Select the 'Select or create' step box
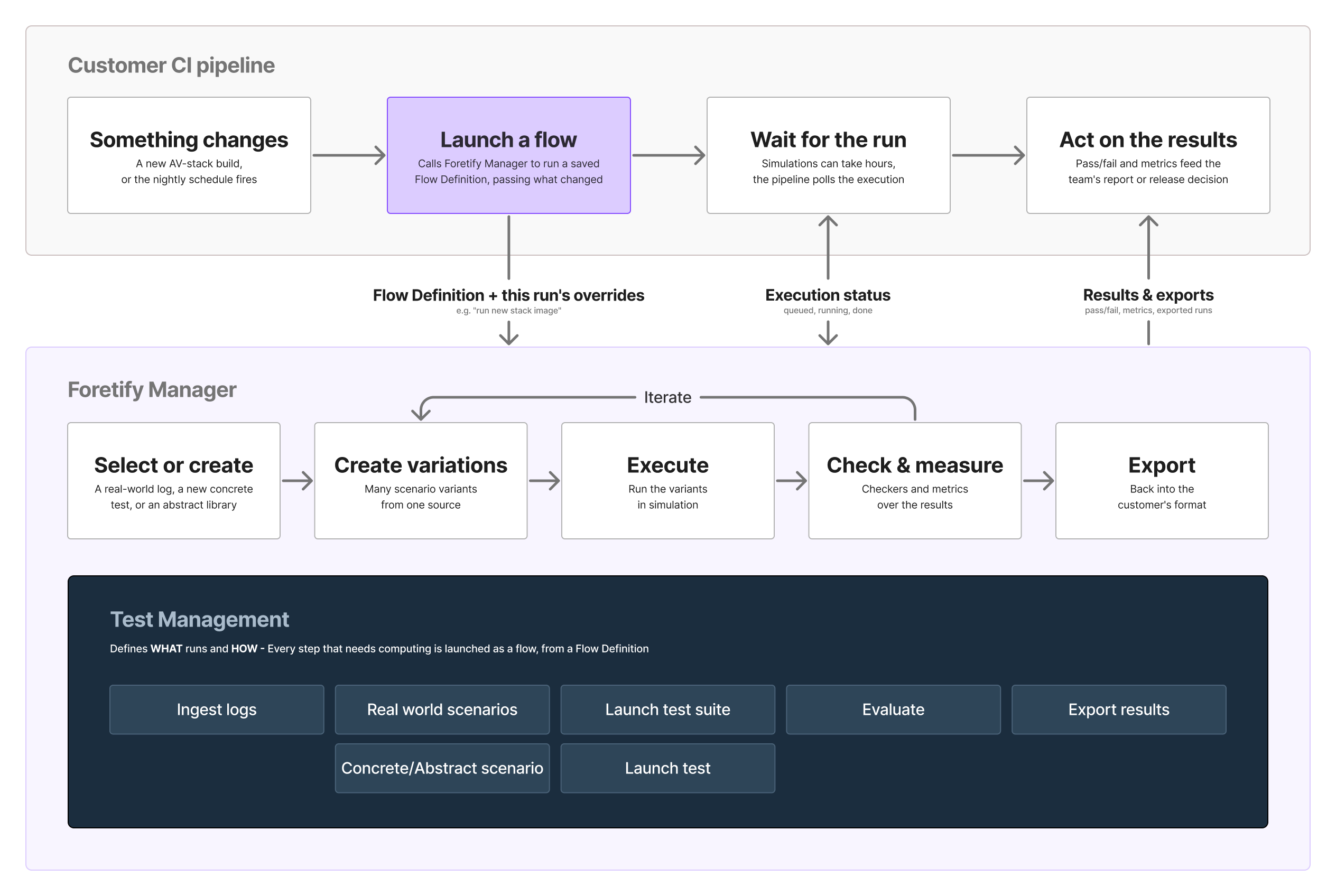 click(174, 481)
